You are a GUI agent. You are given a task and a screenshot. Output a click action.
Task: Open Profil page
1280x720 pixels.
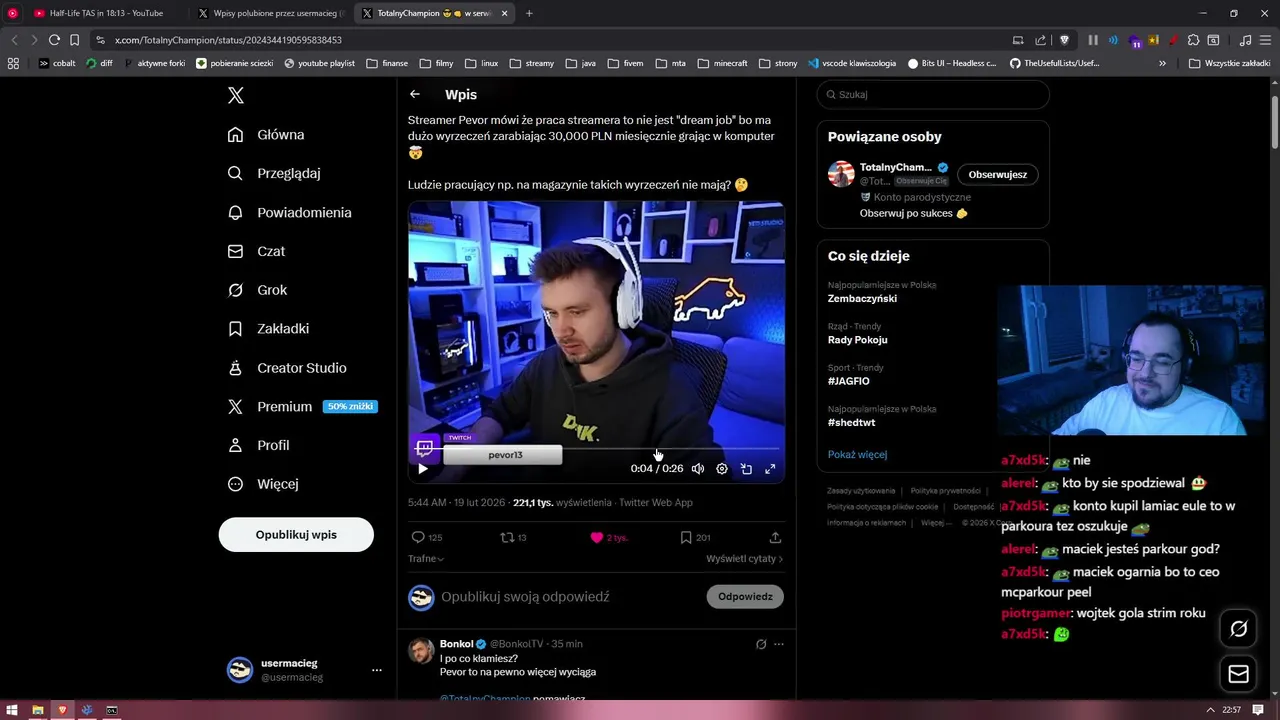pos(258,445)
